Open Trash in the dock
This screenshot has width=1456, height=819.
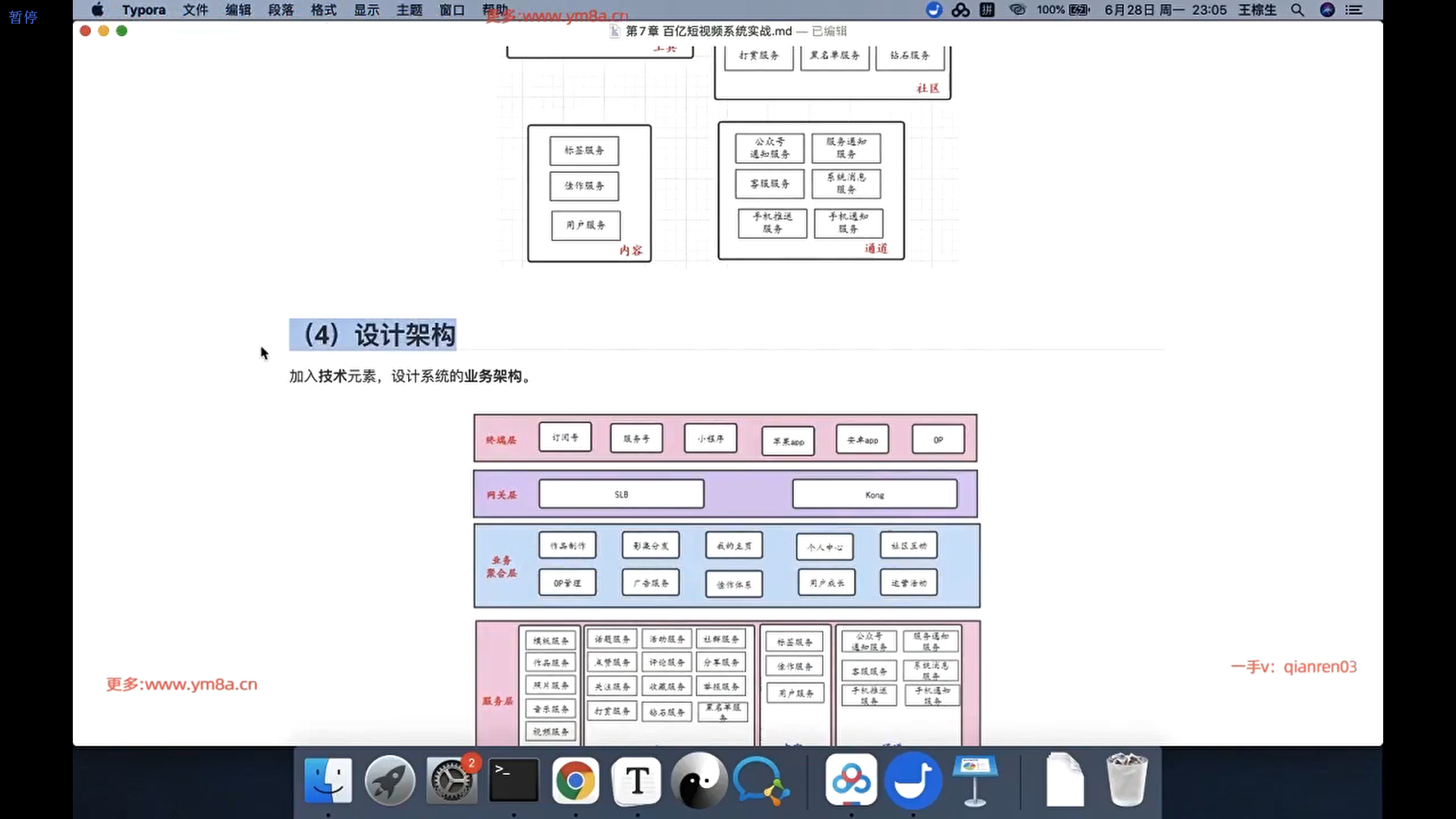coord(1126,781)
